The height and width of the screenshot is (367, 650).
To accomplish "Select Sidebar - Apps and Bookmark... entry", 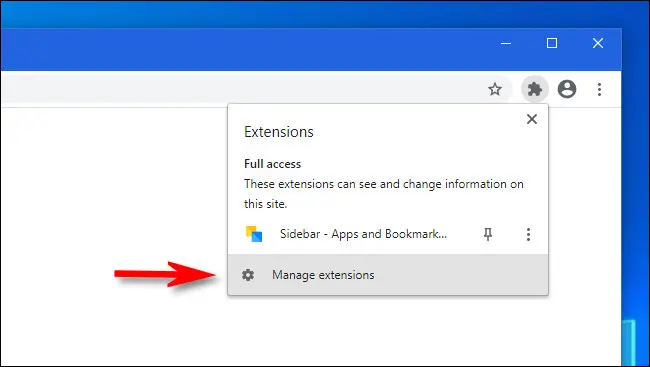I will (x=363, y=234).
